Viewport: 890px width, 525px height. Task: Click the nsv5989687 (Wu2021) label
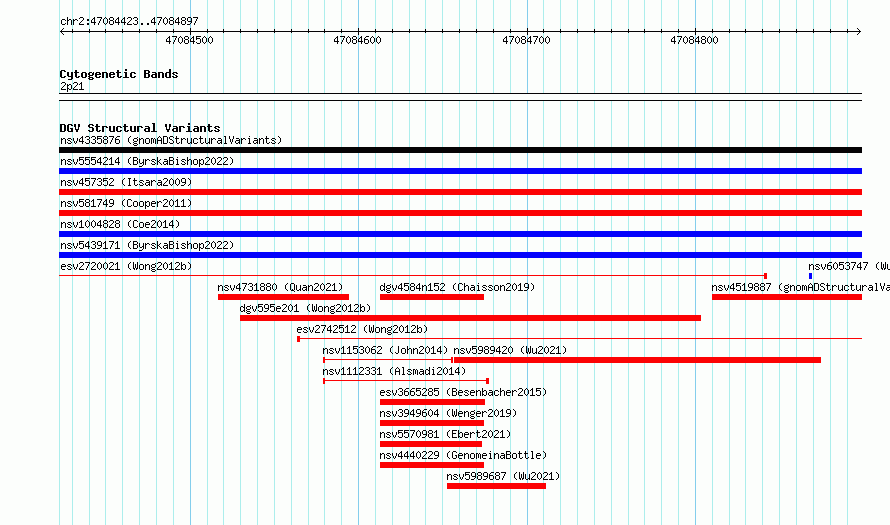(x=503, y=476)
